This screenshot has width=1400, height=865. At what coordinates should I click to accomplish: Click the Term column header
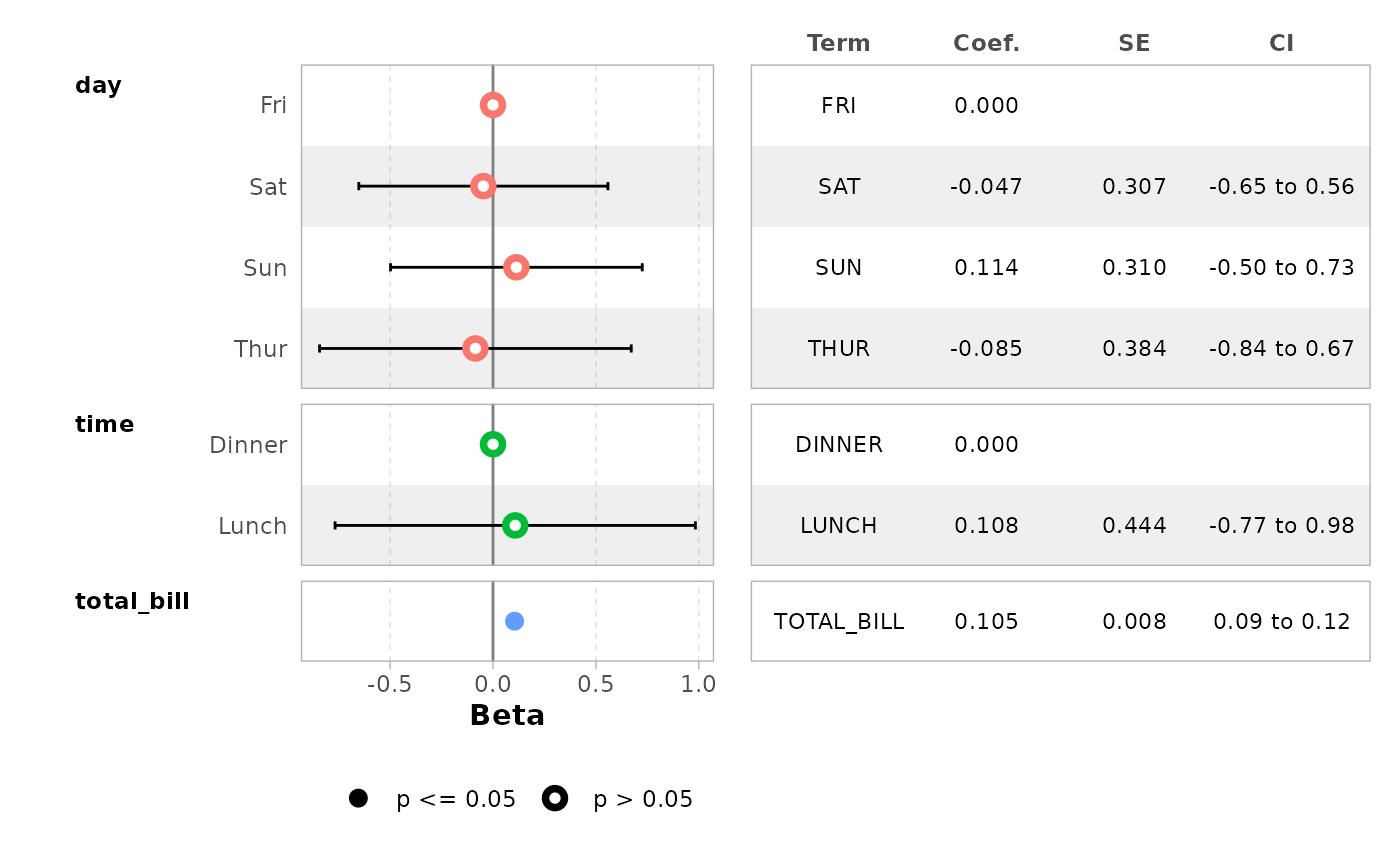[x=838, y=43]
